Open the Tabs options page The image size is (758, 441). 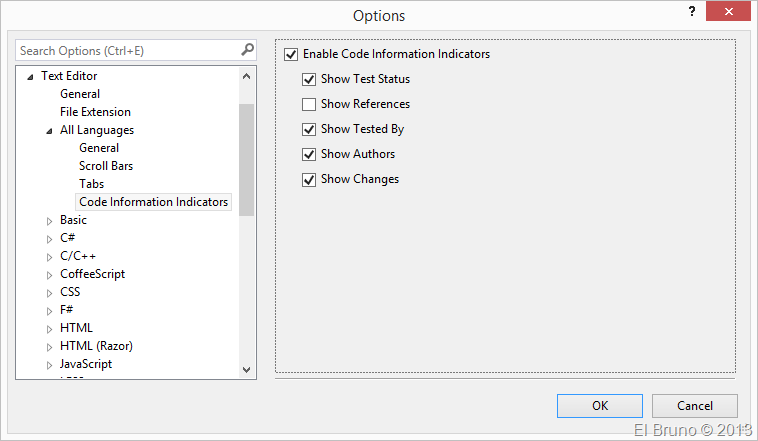point(91,184)
